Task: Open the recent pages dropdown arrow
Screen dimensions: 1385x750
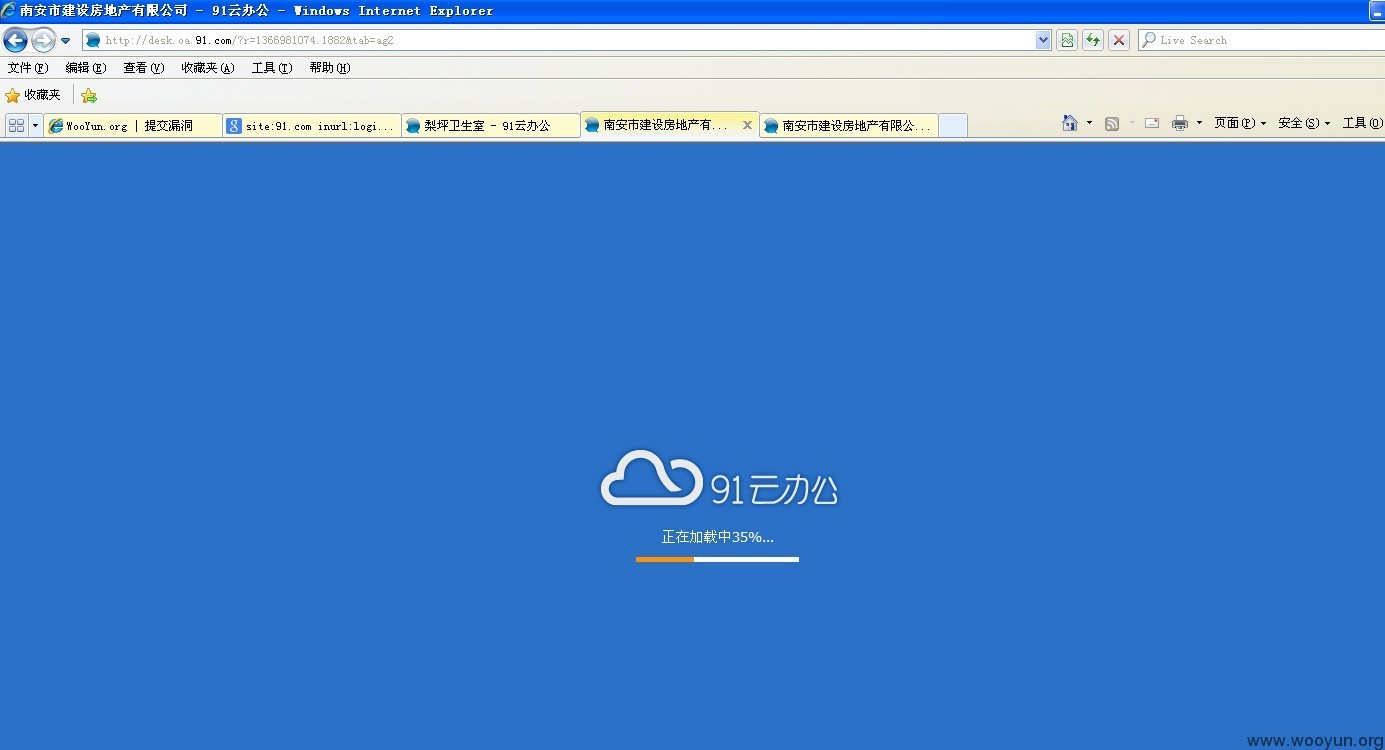Action: [66, 41]
